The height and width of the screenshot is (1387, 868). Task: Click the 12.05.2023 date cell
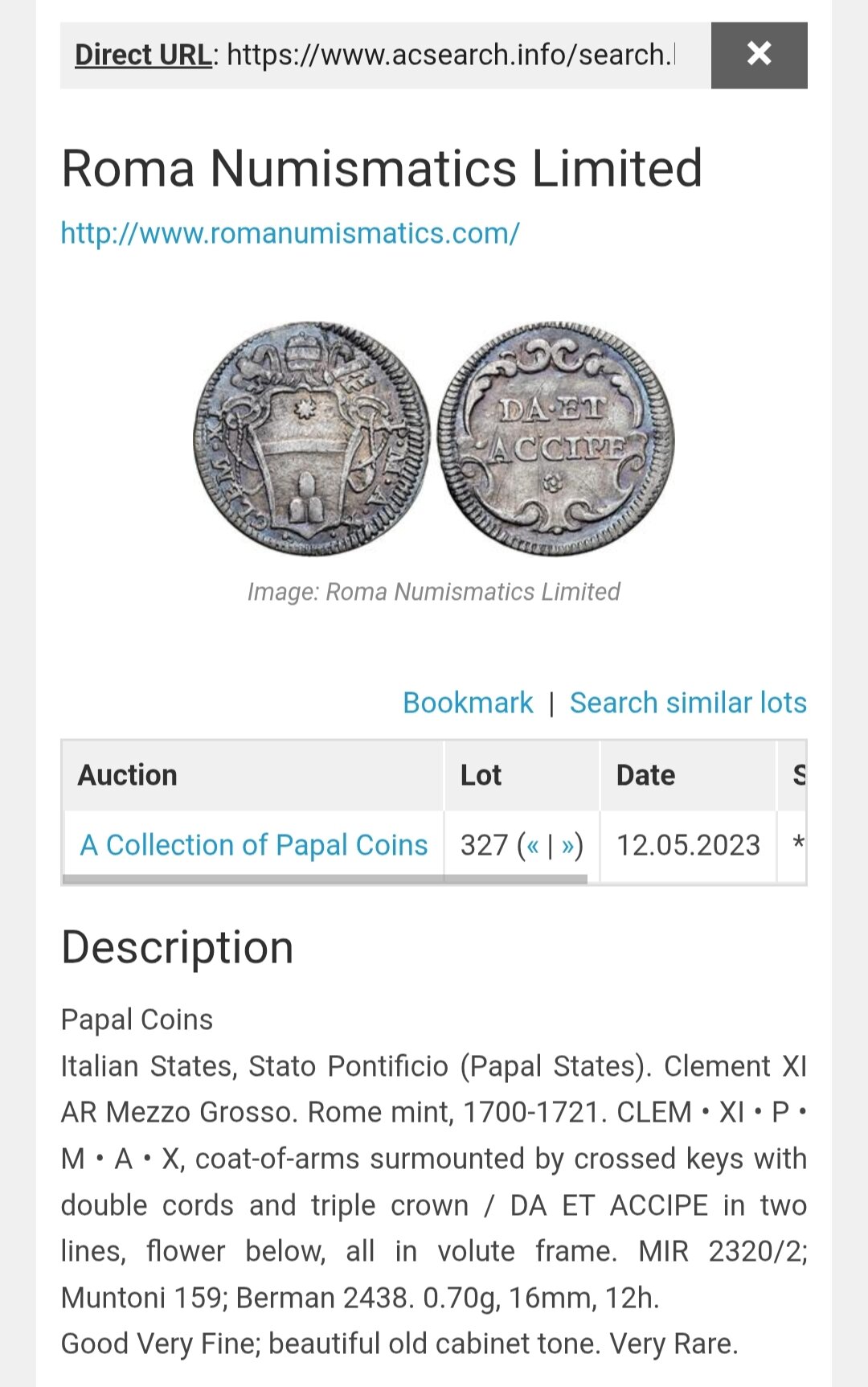tap(688, 845)
